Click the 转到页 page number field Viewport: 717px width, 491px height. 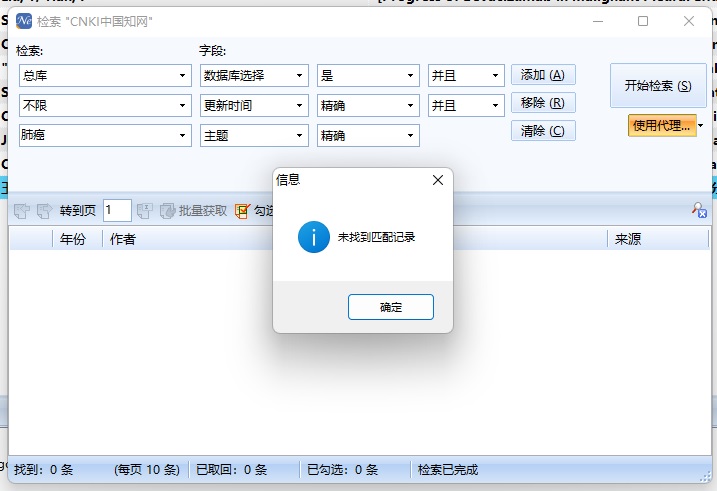click(117, 210)
